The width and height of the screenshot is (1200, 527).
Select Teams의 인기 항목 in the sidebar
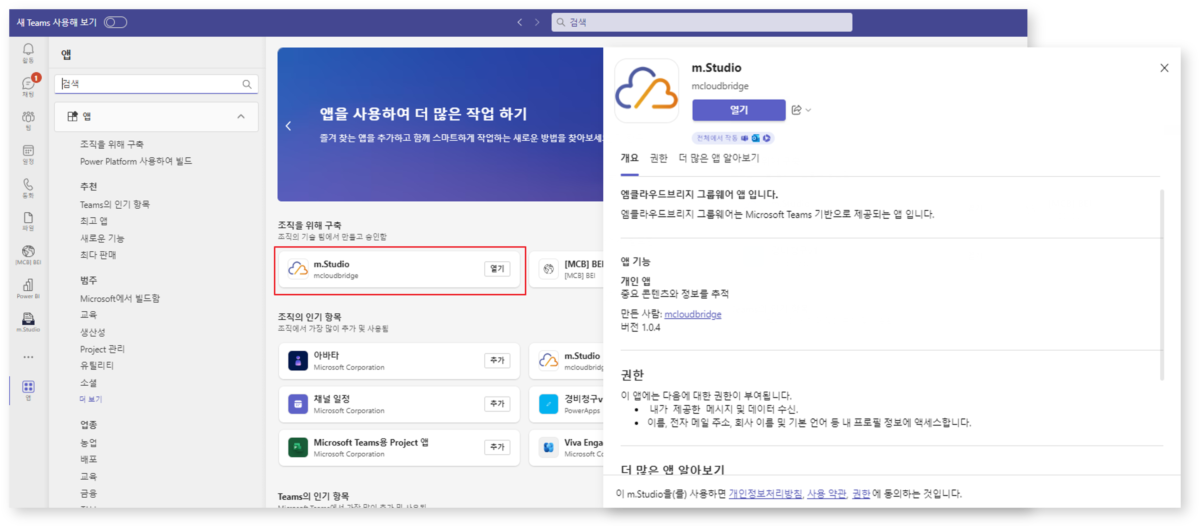click(115, 204)
